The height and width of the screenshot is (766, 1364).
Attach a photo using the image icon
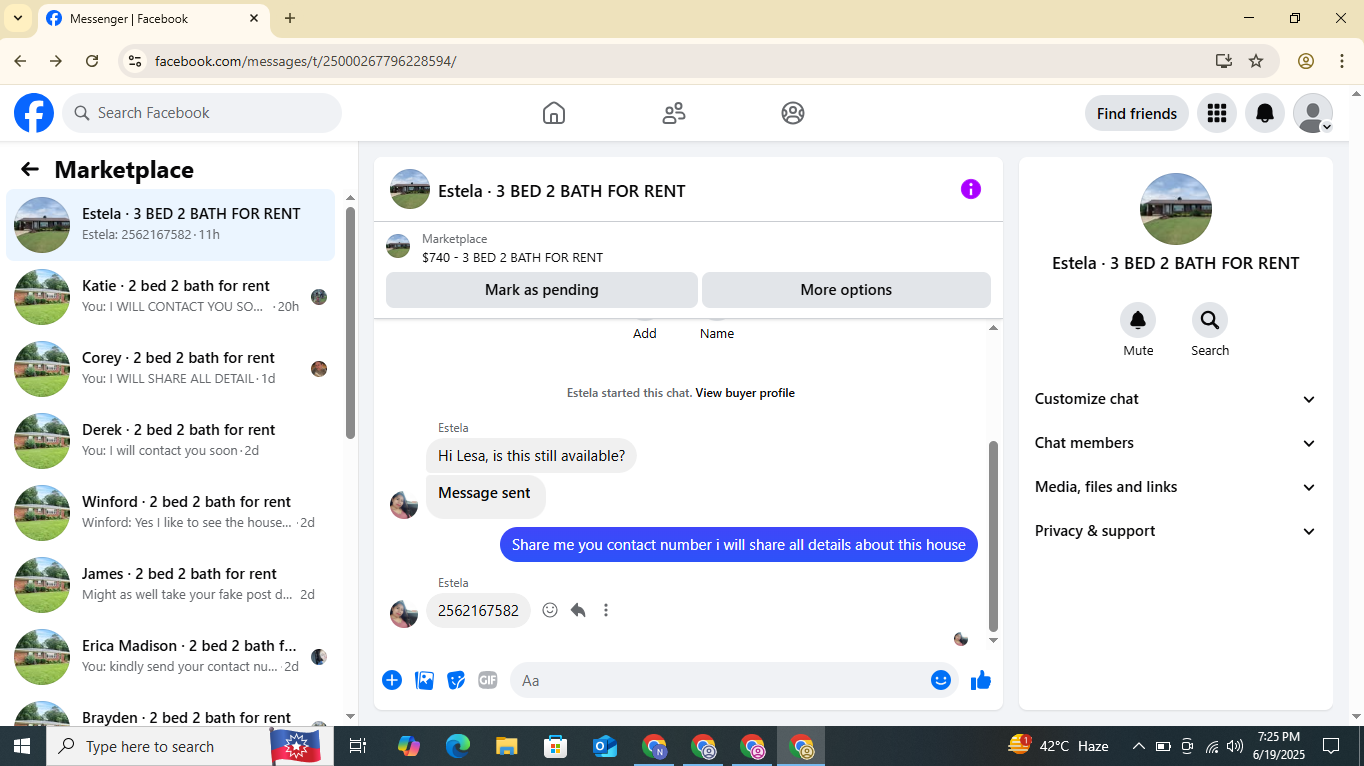click(x=425, y=680)
